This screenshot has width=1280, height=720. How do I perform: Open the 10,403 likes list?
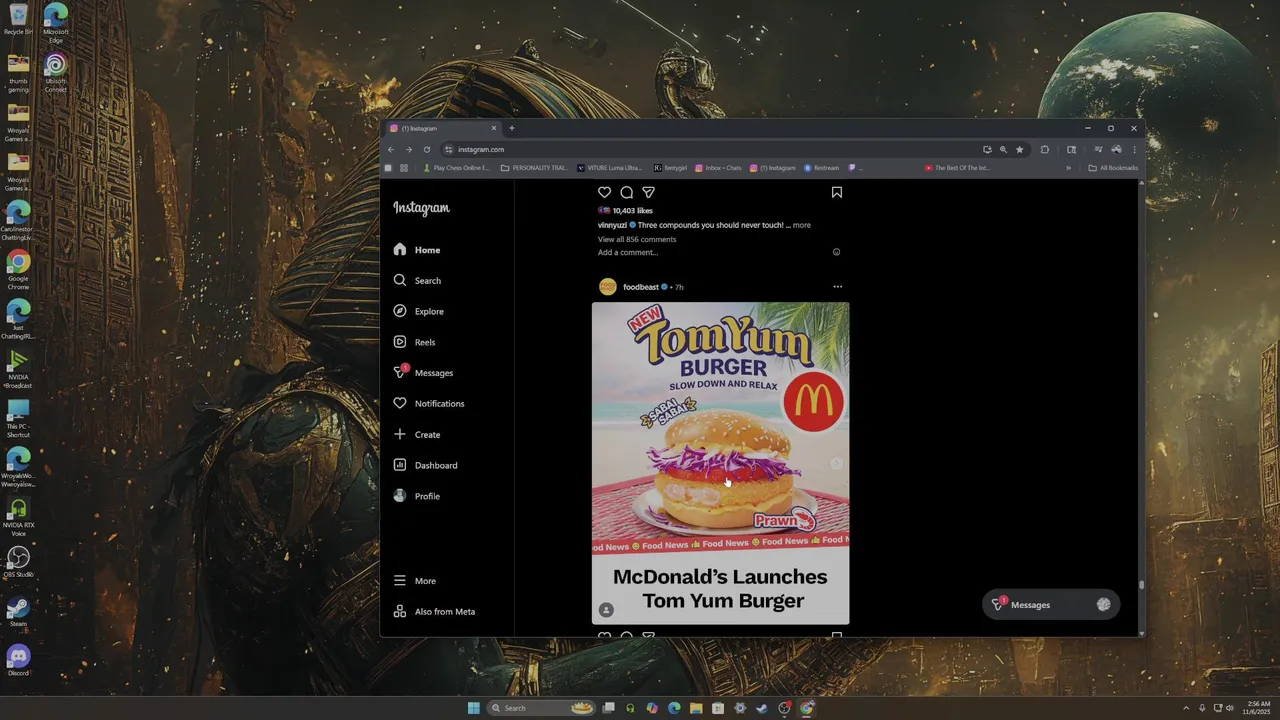point(632,211)
